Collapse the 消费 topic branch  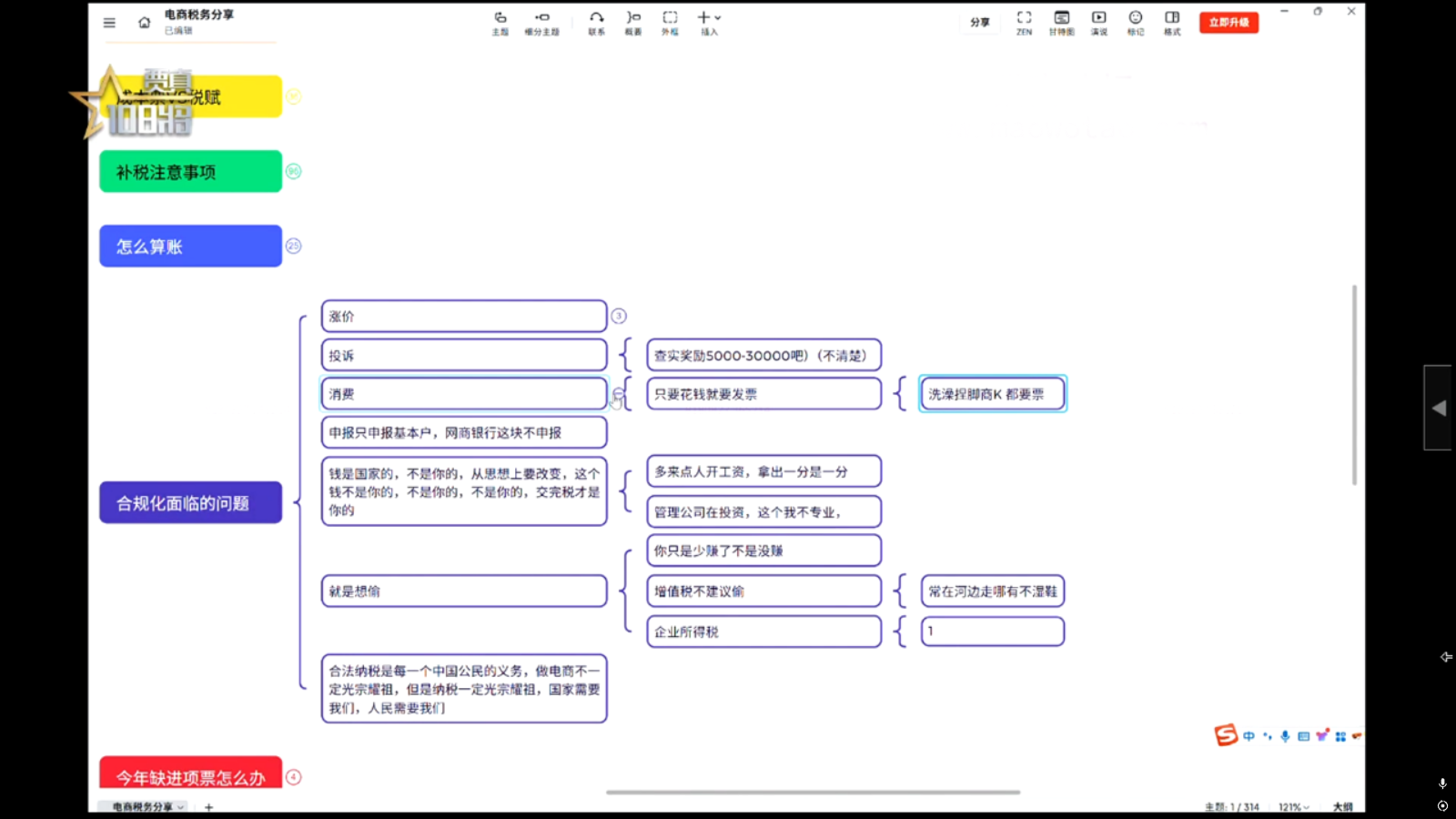coord(618,394)
